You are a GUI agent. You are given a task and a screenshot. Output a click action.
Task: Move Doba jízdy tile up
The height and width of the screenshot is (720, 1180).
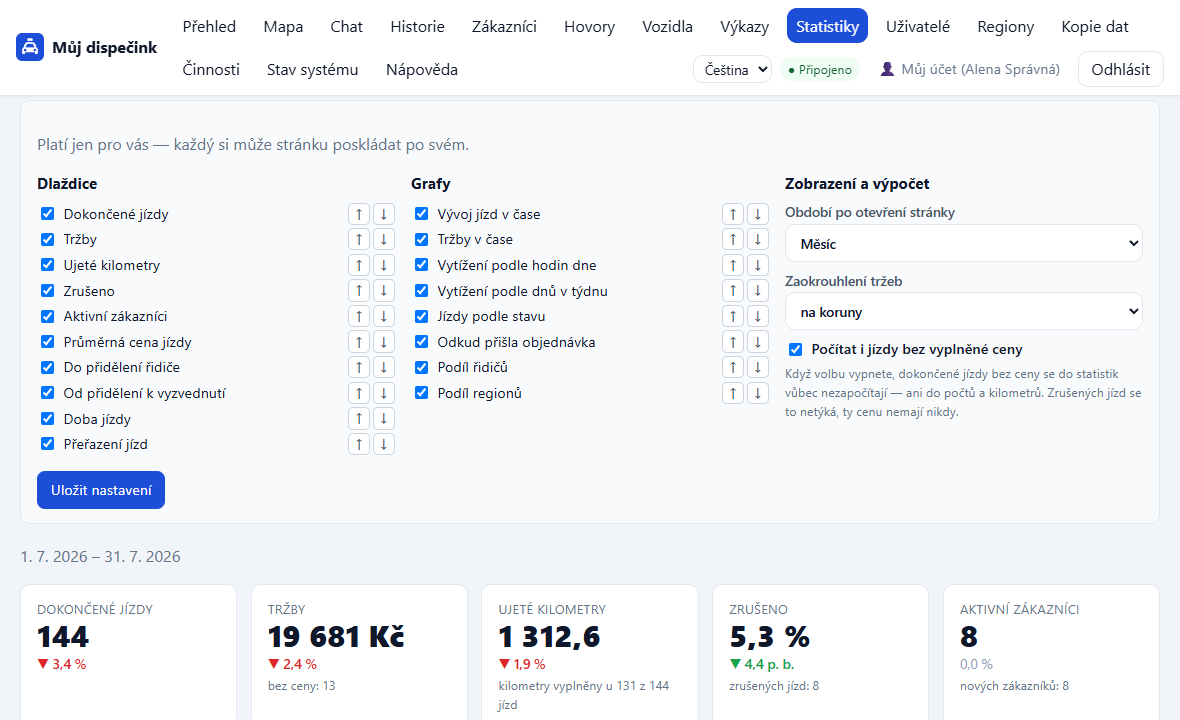(359, 419)
